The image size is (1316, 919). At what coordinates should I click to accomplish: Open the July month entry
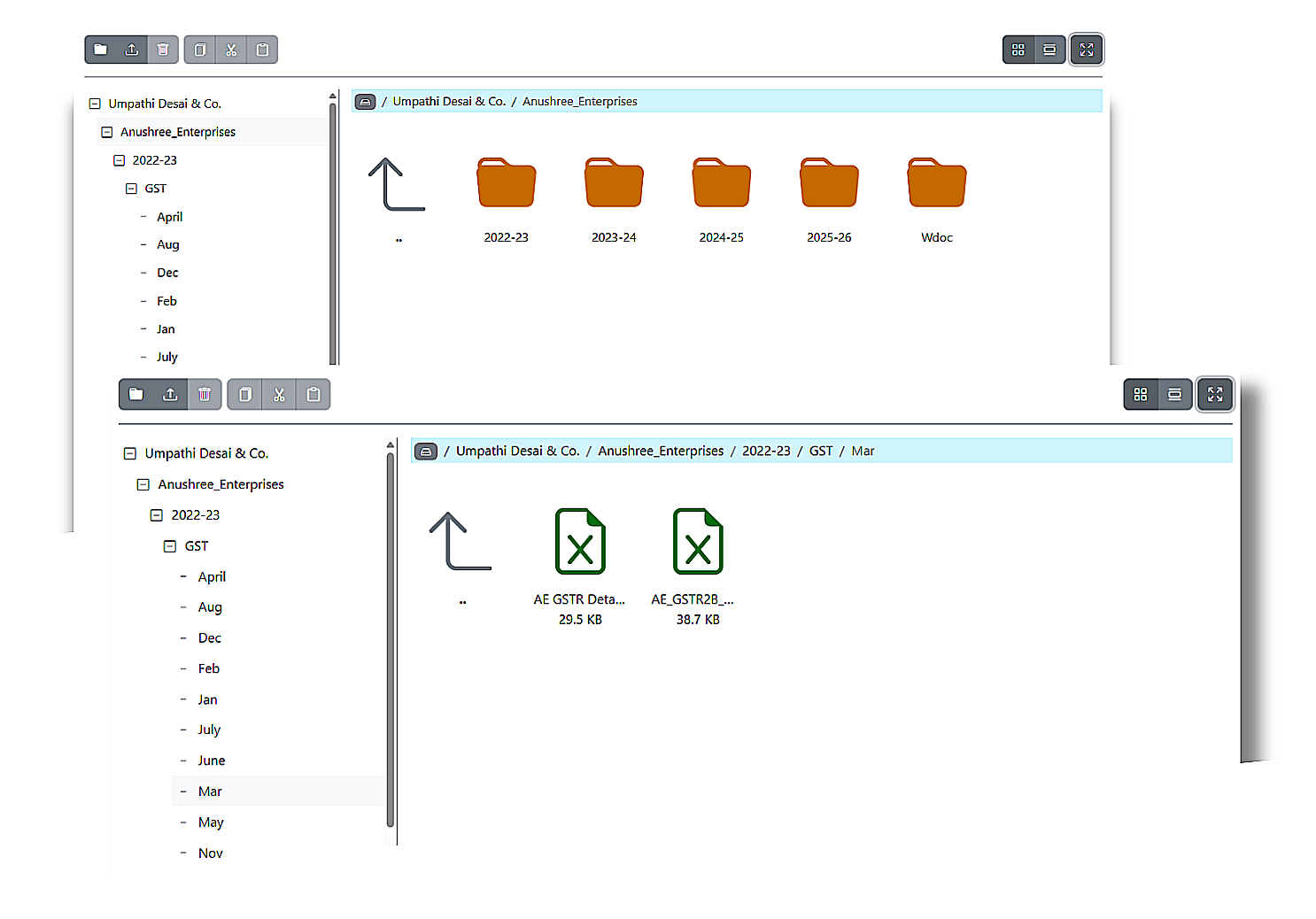pyautogui.click(x=209, y=729)
